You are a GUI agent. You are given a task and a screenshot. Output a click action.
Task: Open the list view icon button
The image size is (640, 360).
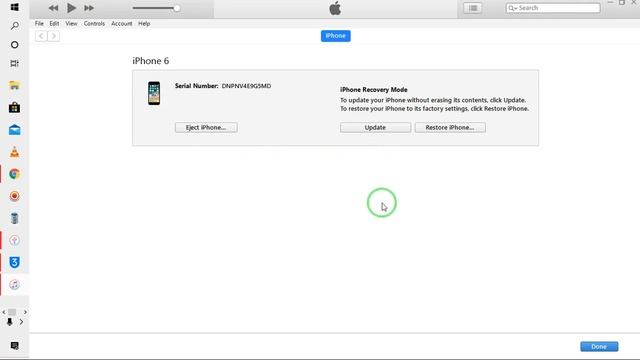pos(473,8)
